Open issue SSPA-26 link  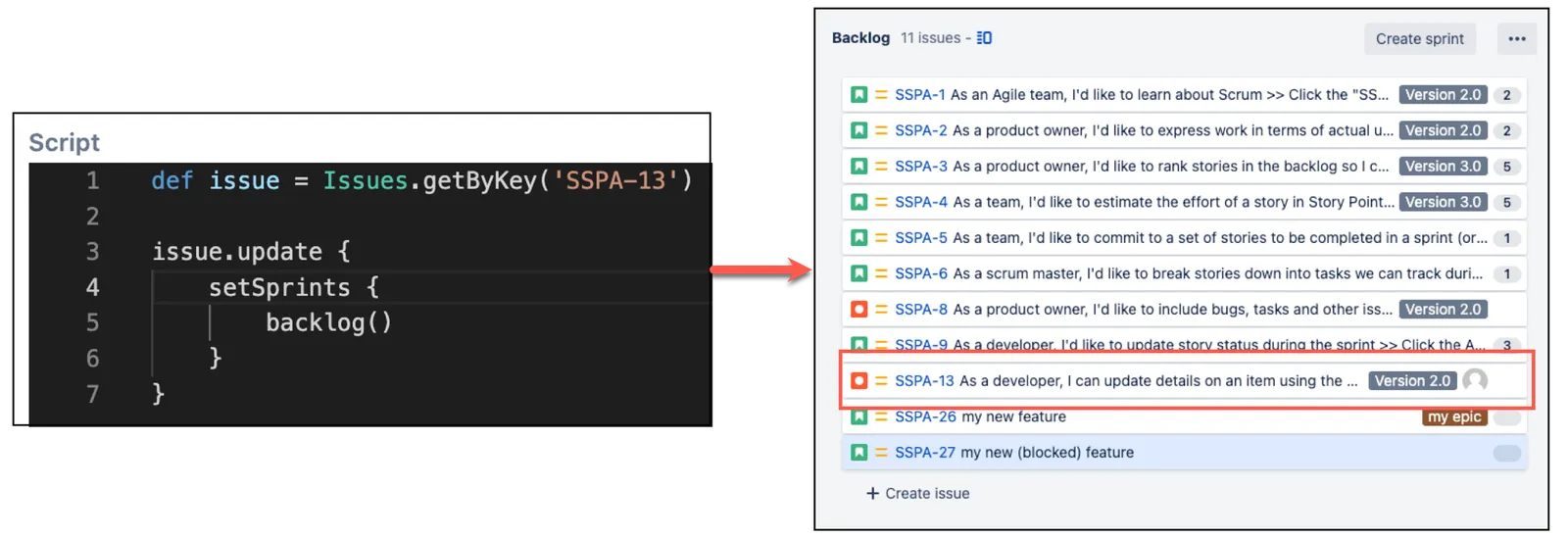924,416
